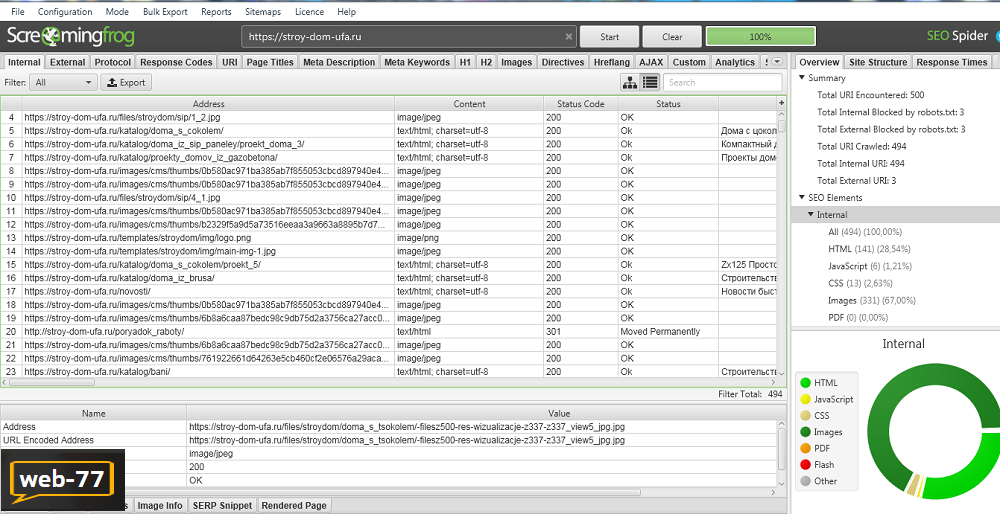Switch to the AJAX tab

pyautogui.click(x=651, y=62)
